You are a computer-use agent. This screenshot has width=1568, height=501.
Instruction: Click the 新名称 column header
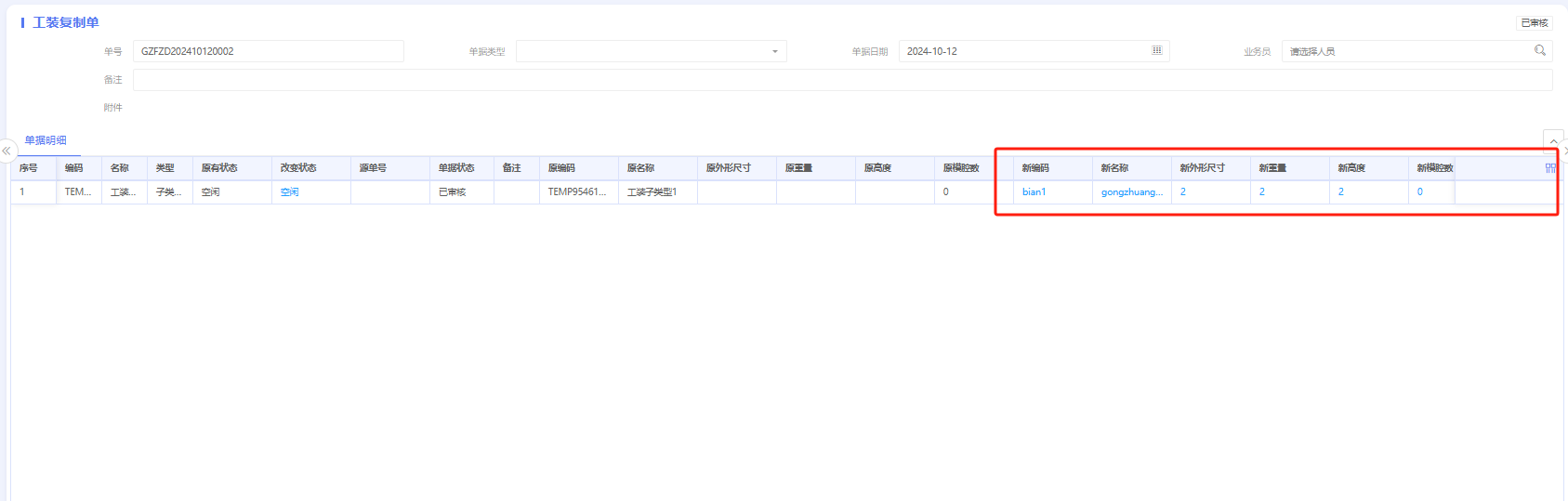[1114, 168]
